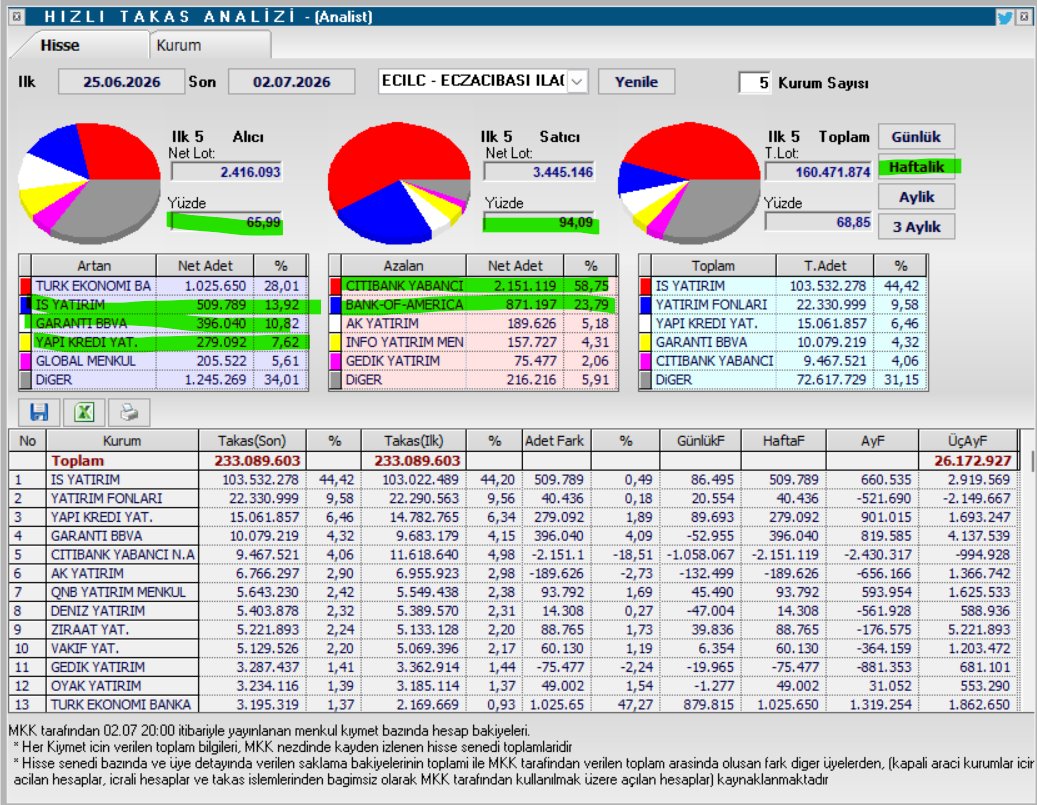
Task: Click the T.Adet column header
Action: point(825,266)
